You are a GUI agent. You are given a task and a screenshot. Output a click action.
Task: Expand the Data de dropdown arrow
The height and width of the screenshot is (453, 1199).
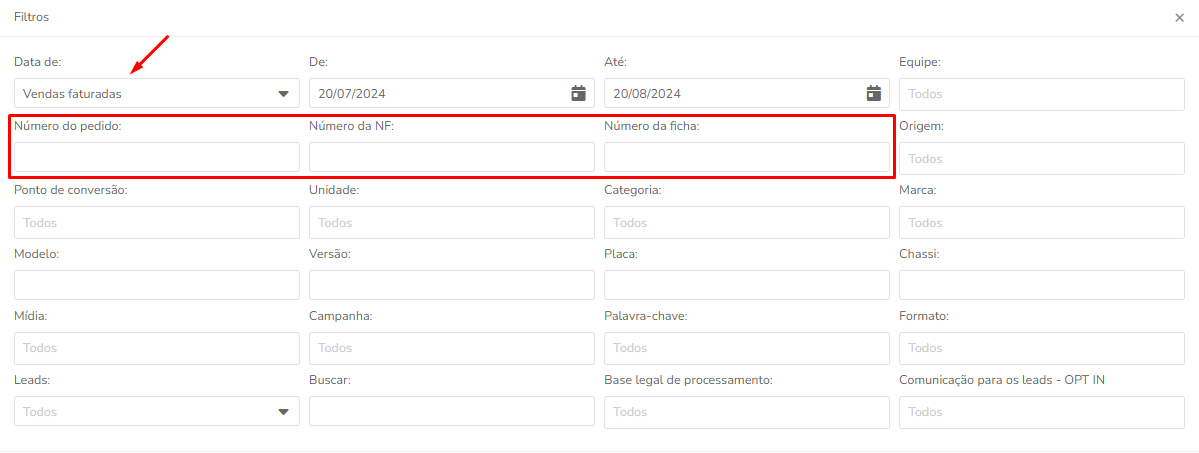(x=284, y=94)
